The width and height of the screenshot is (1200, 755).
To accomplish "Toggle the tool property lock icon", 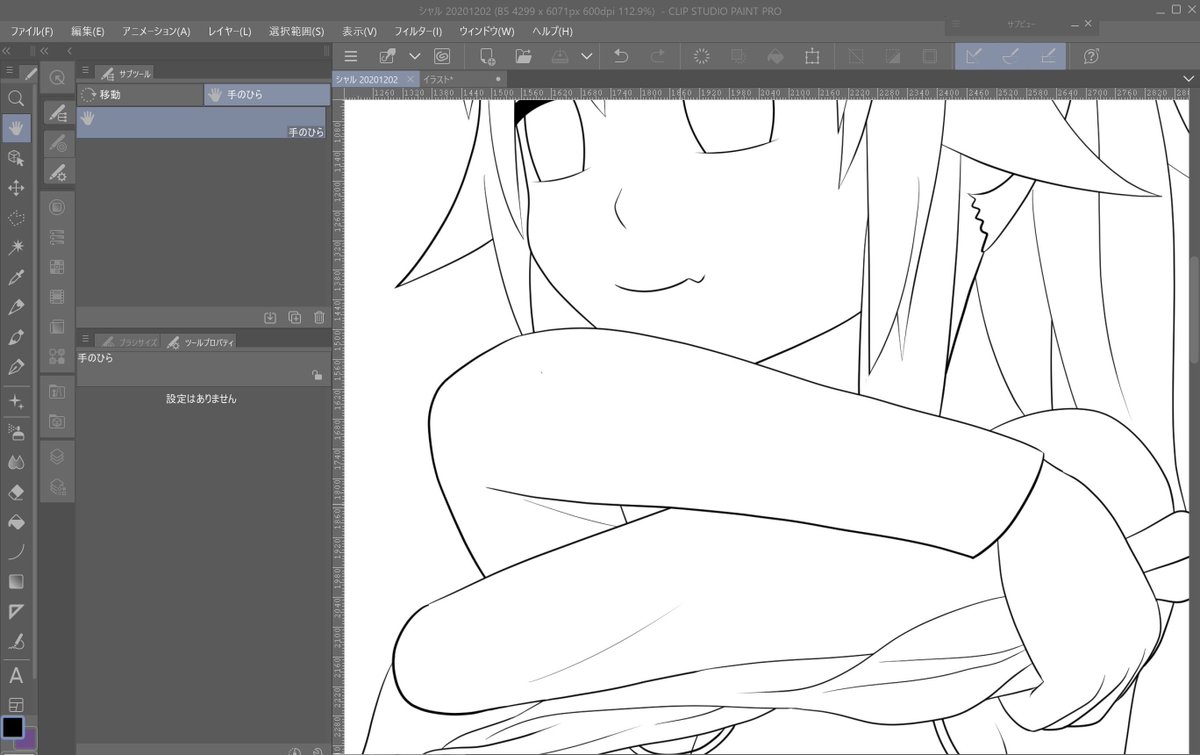I will coord(317,375).
